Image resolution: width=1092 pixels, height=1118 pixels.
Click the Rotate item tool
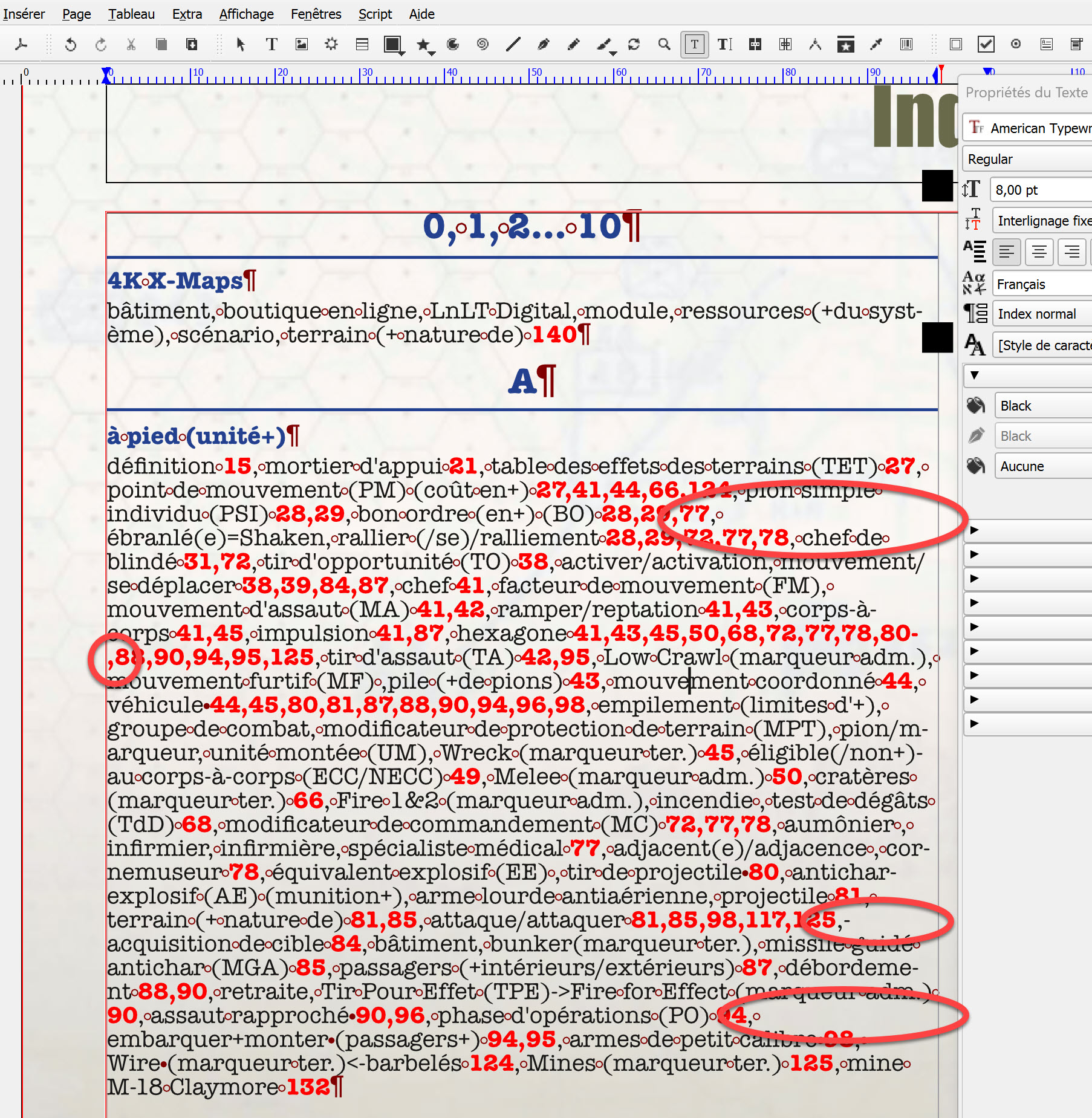click(634, 44)
